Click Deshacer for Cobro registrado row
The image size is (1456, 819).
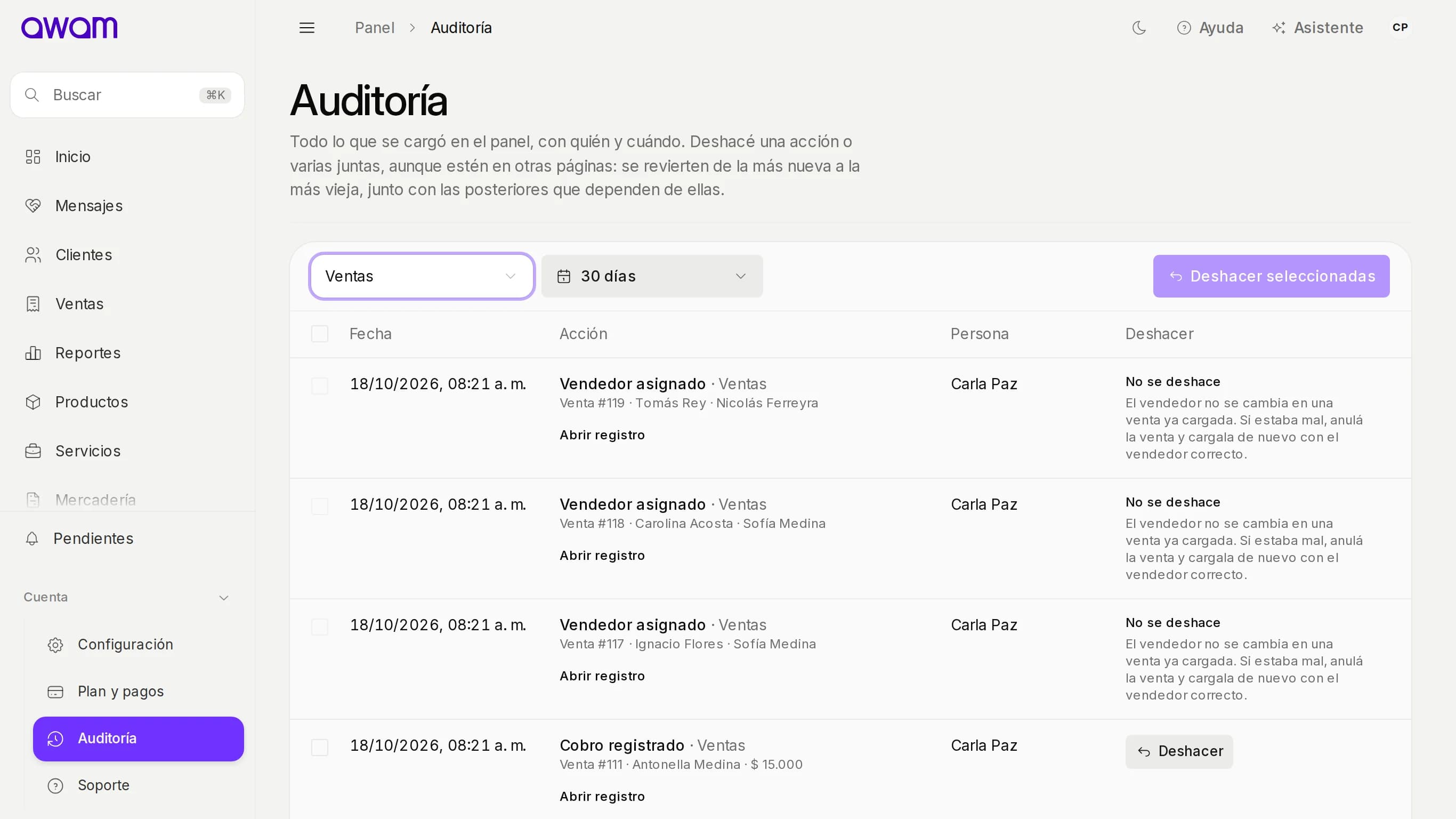pyautogui.click(x=1179, y=751)
